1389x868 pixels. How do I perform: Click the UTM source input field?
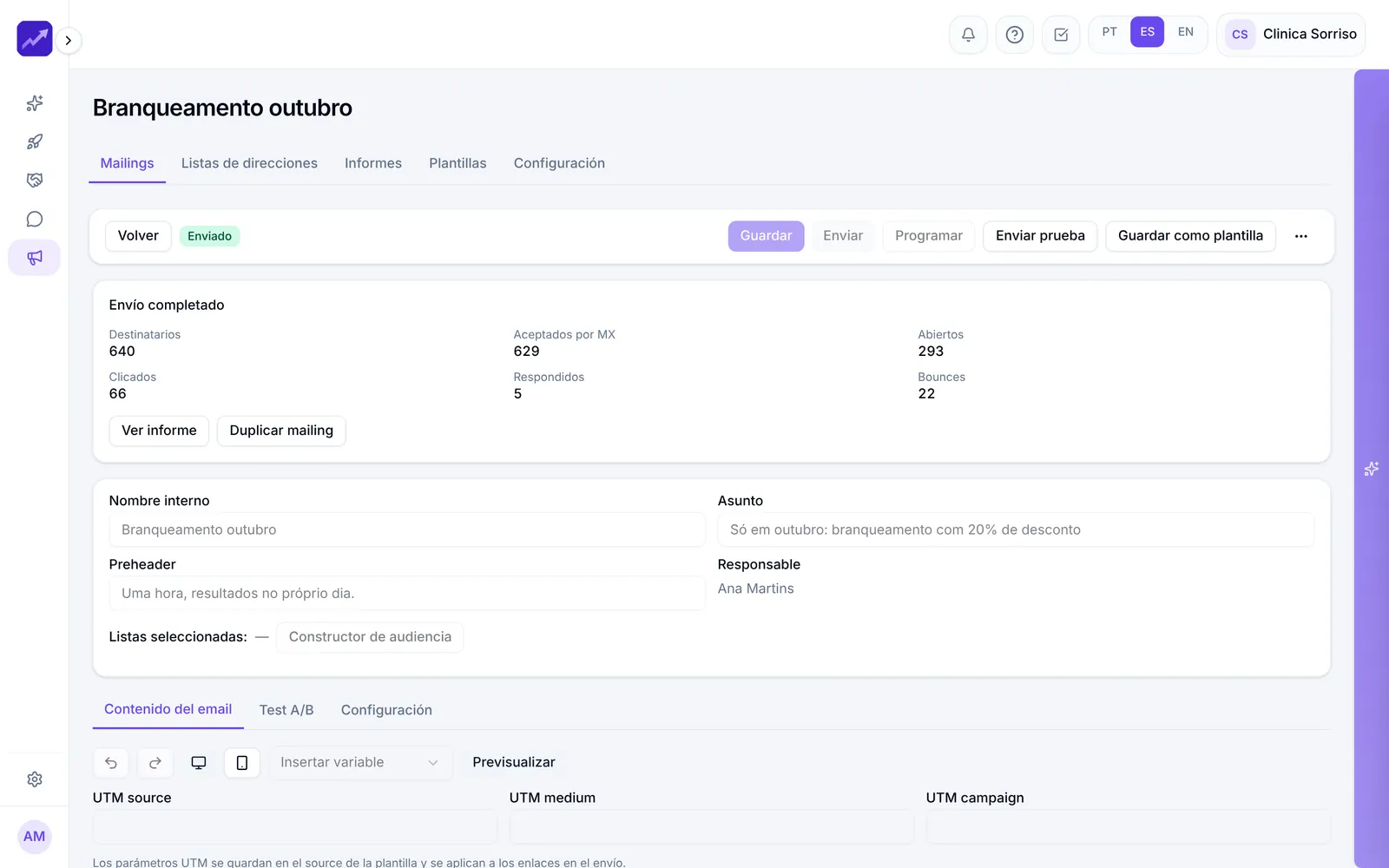click(295, 827)
